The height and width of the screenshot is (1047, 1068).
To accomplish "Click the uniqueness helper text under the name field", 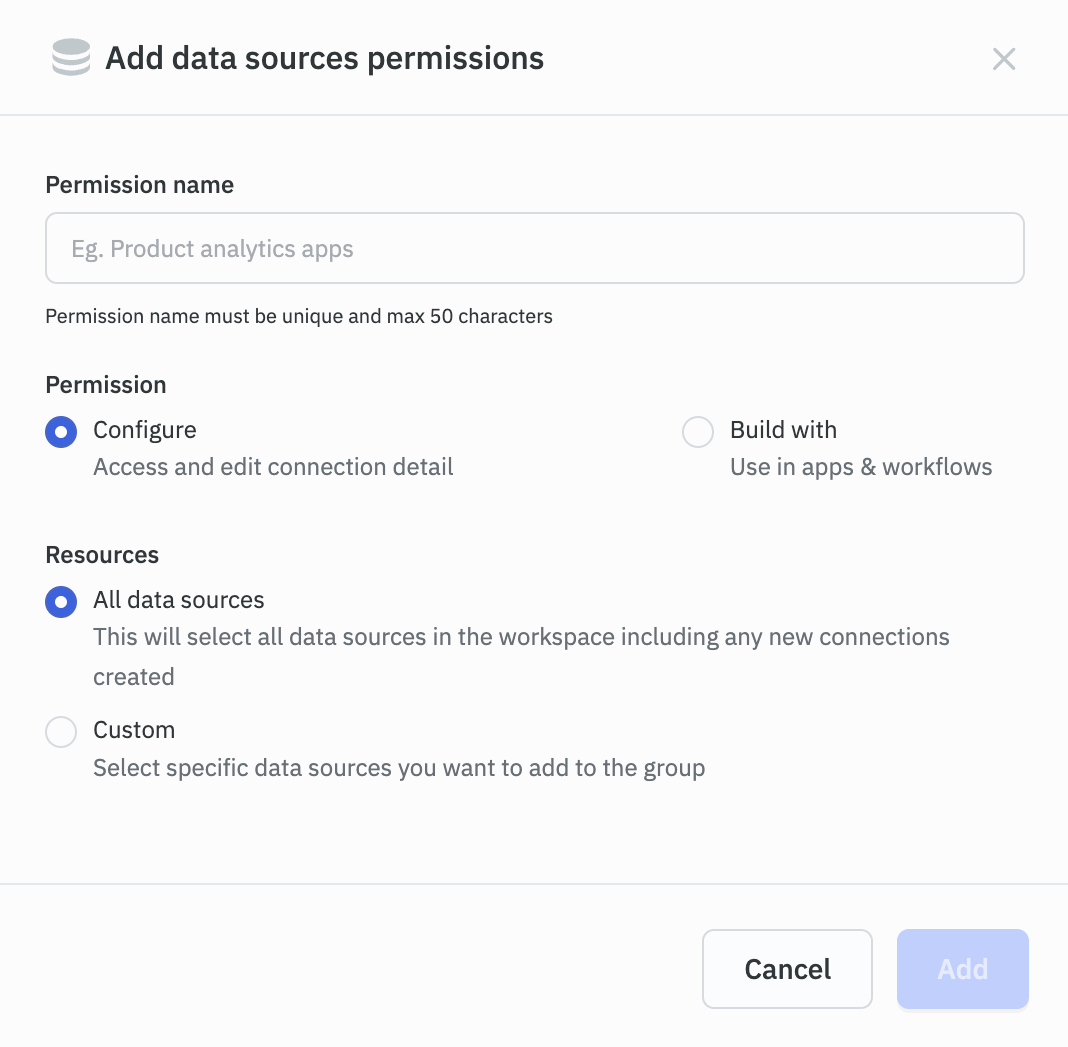I will click(298, 316).
